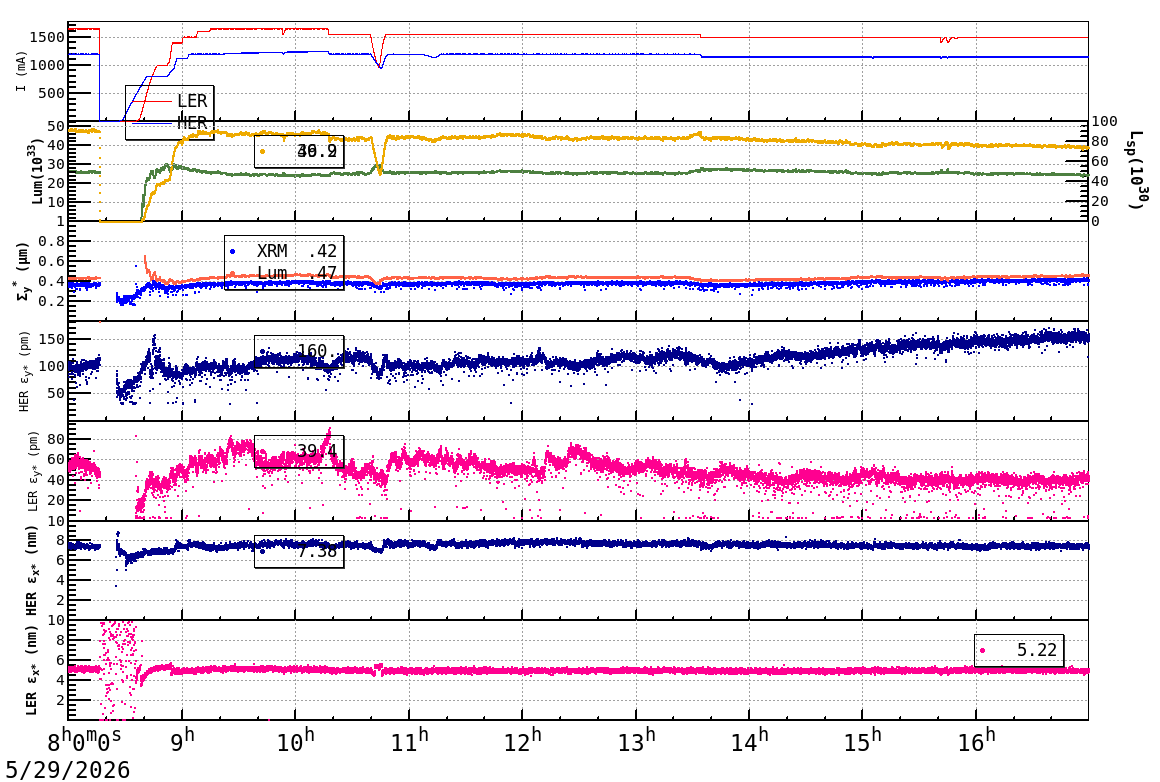1160x782 pixels.
Task: Click the 5/29/2026 date label
Action: [67, 769]
